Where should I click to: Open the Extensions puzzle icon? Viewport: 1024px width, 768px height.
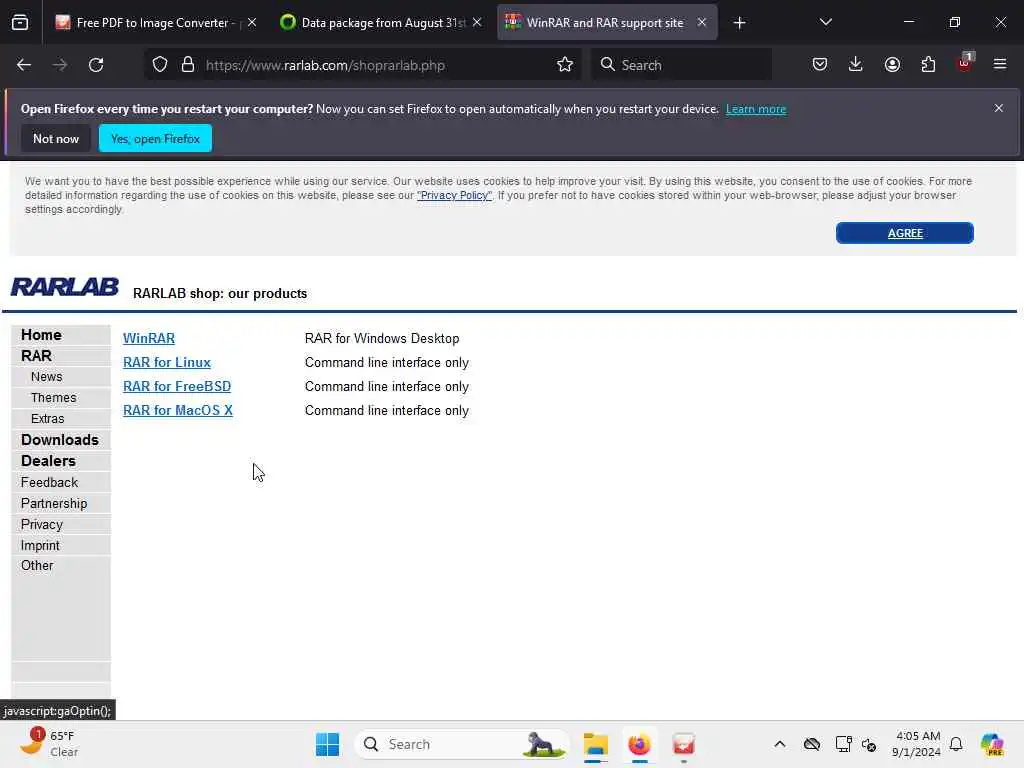pos(928,65)
